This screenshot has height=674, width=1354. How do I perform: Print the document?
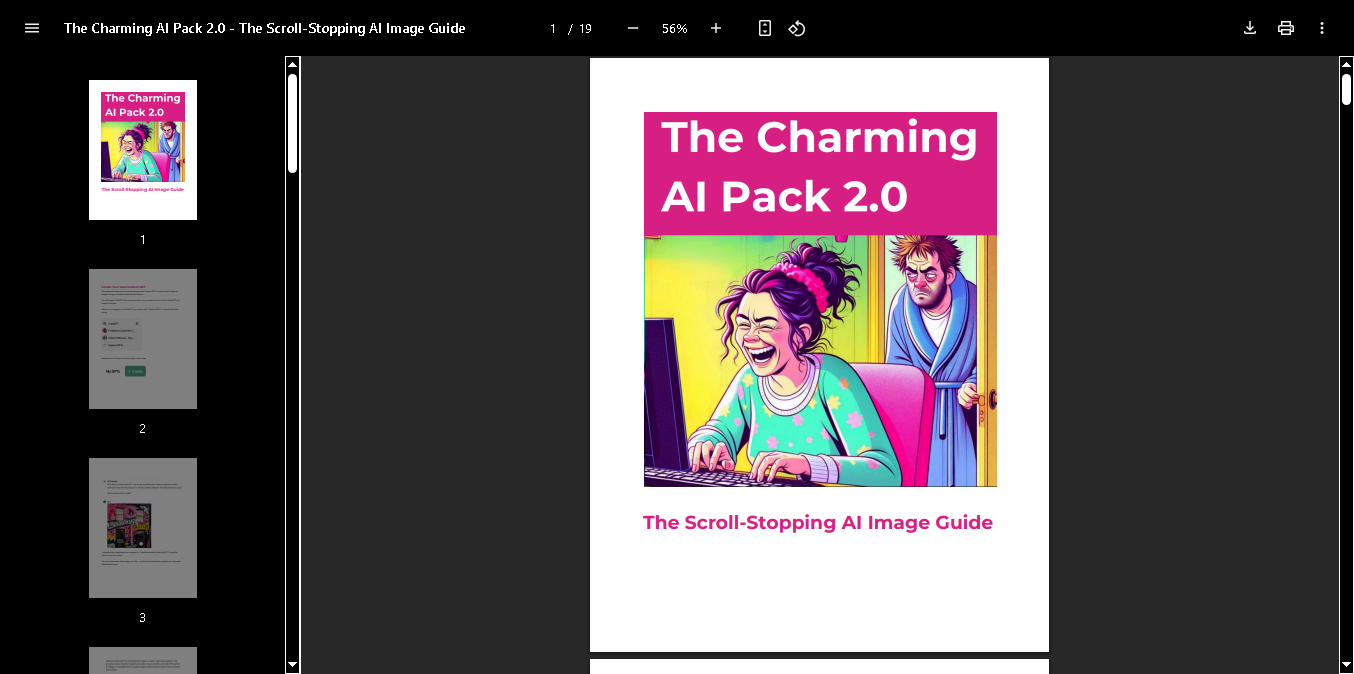pyautogui.click(x=1286, y=28)
